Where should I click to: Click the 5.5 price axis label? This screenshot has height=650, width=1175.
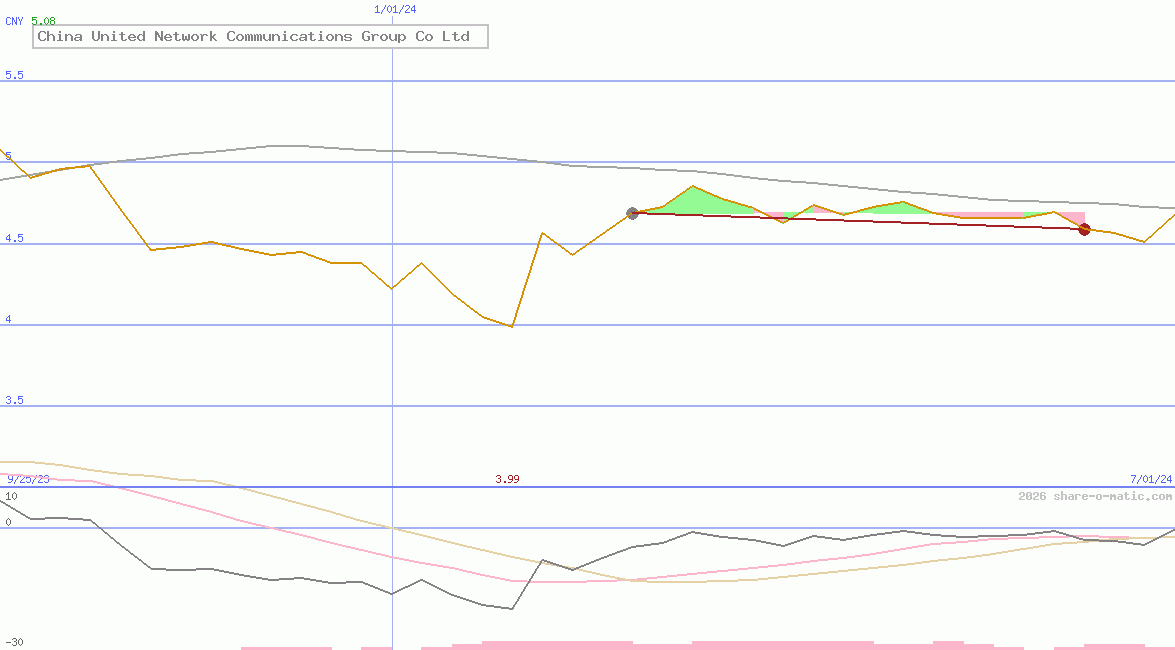[14, 75]
